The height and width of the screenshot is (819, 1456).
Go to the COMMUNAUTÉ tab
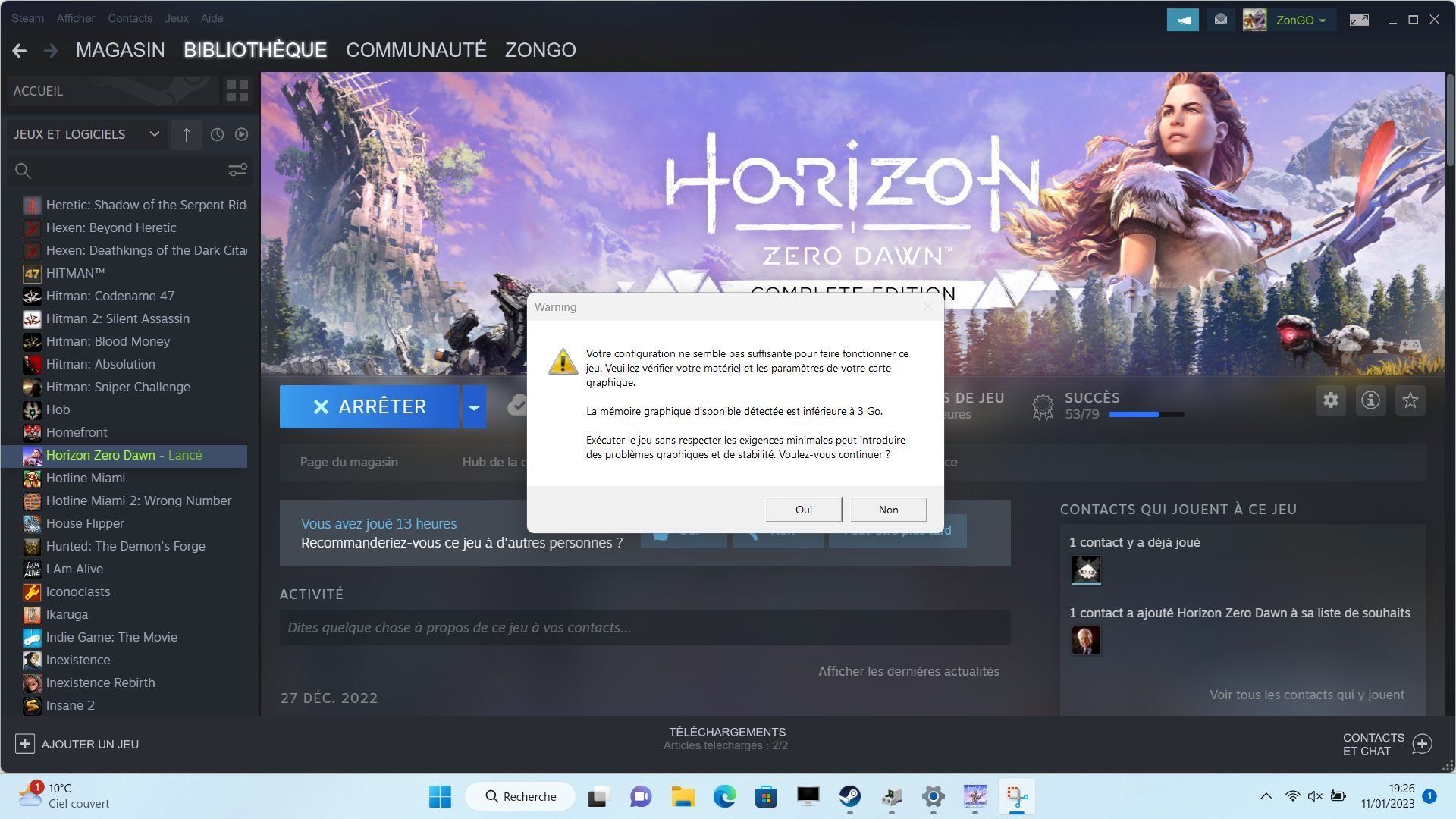point(416,50)
